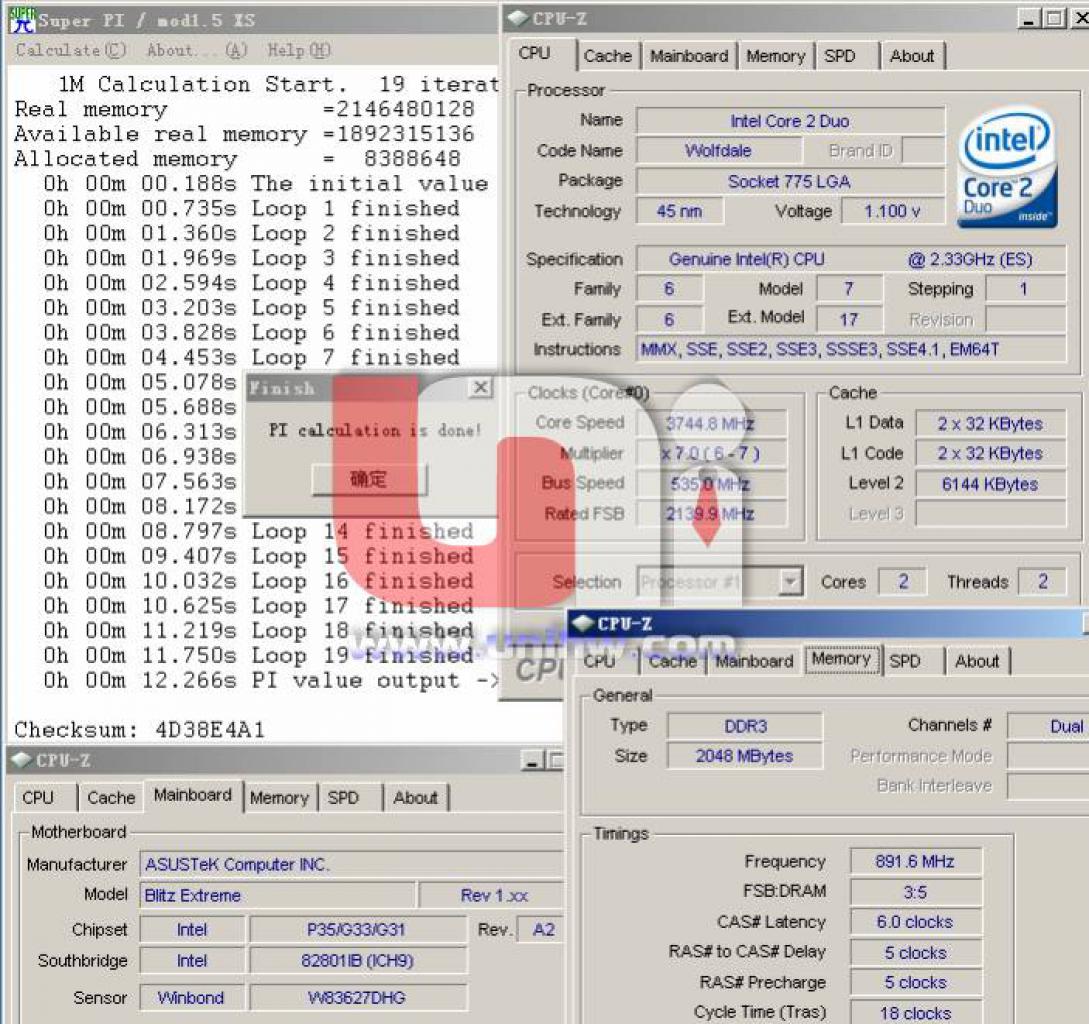Open Cache tab in Mainboard CPU-Z window
This screenshot has height=1024, width=1089.
tap(111, 798)
